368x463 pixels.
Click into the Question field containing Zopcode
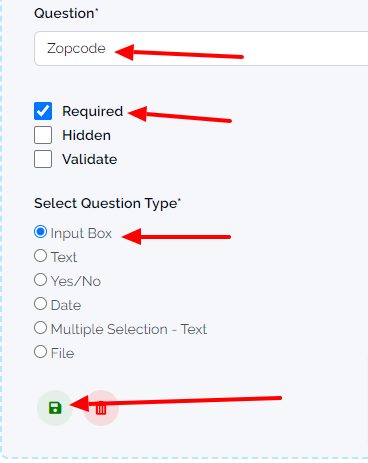(x=201, y=49)
